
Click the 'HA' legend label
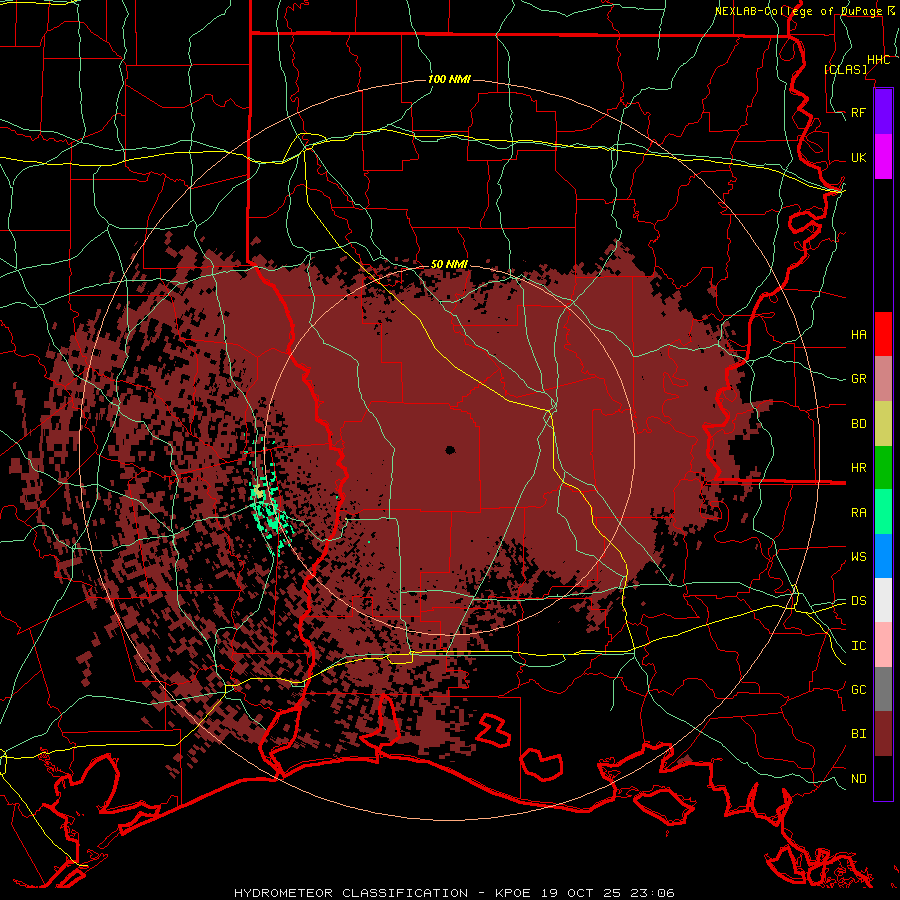click(858, 335)
